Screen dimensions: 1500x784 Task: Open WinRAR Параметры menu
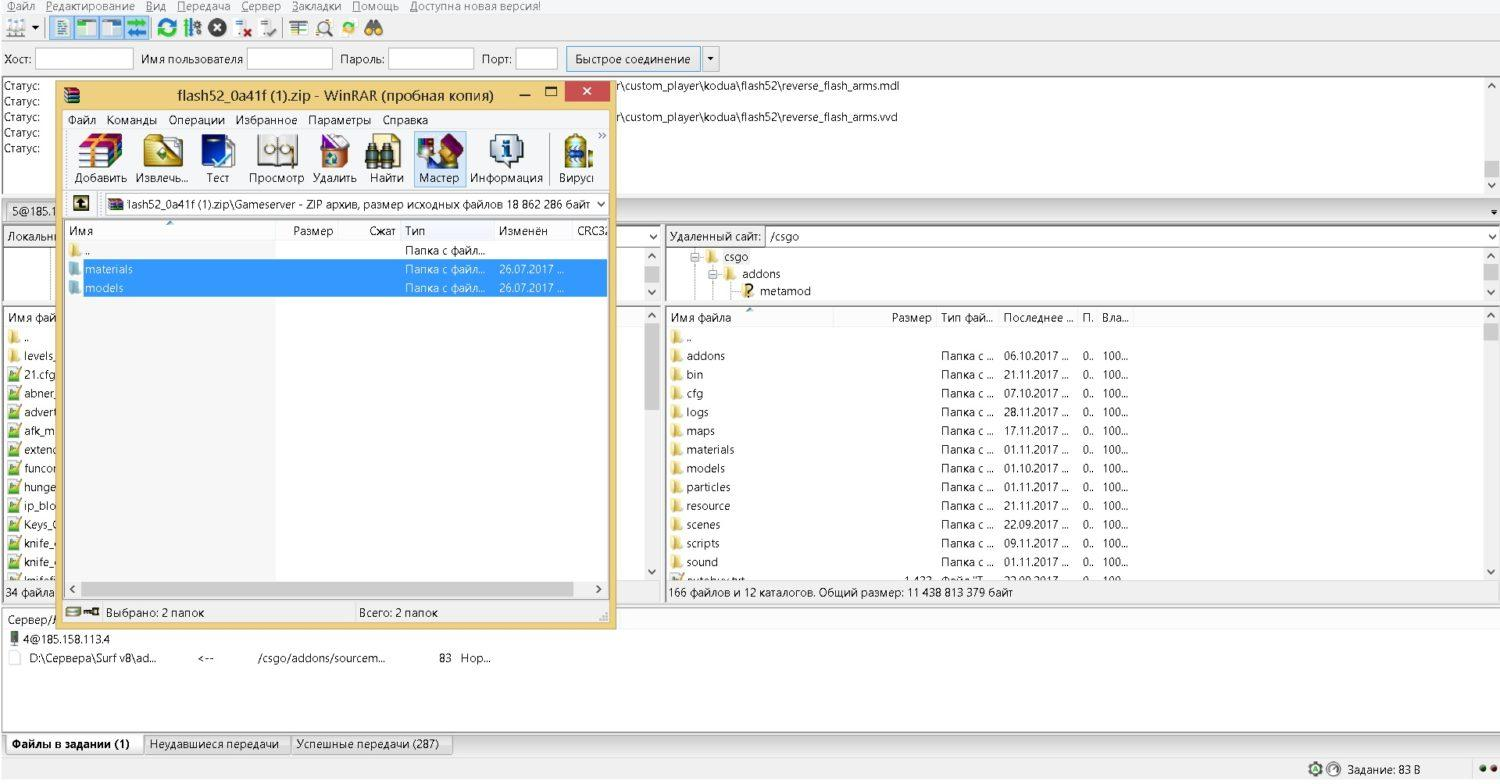(339, 120)
